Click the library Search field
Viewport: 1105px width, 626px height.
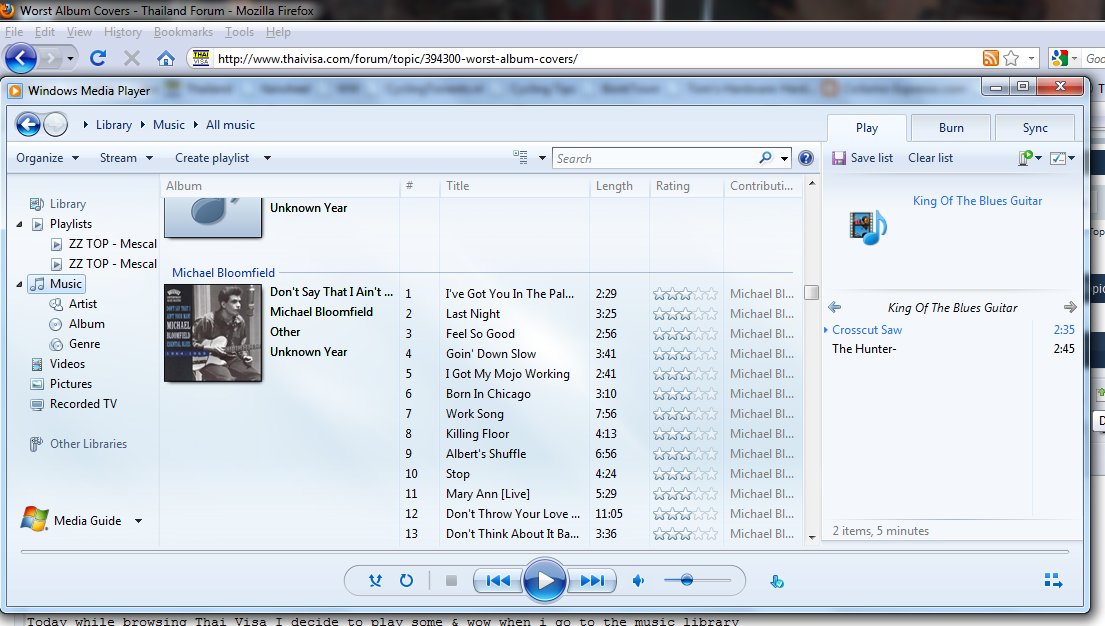(x=655, y=158)
